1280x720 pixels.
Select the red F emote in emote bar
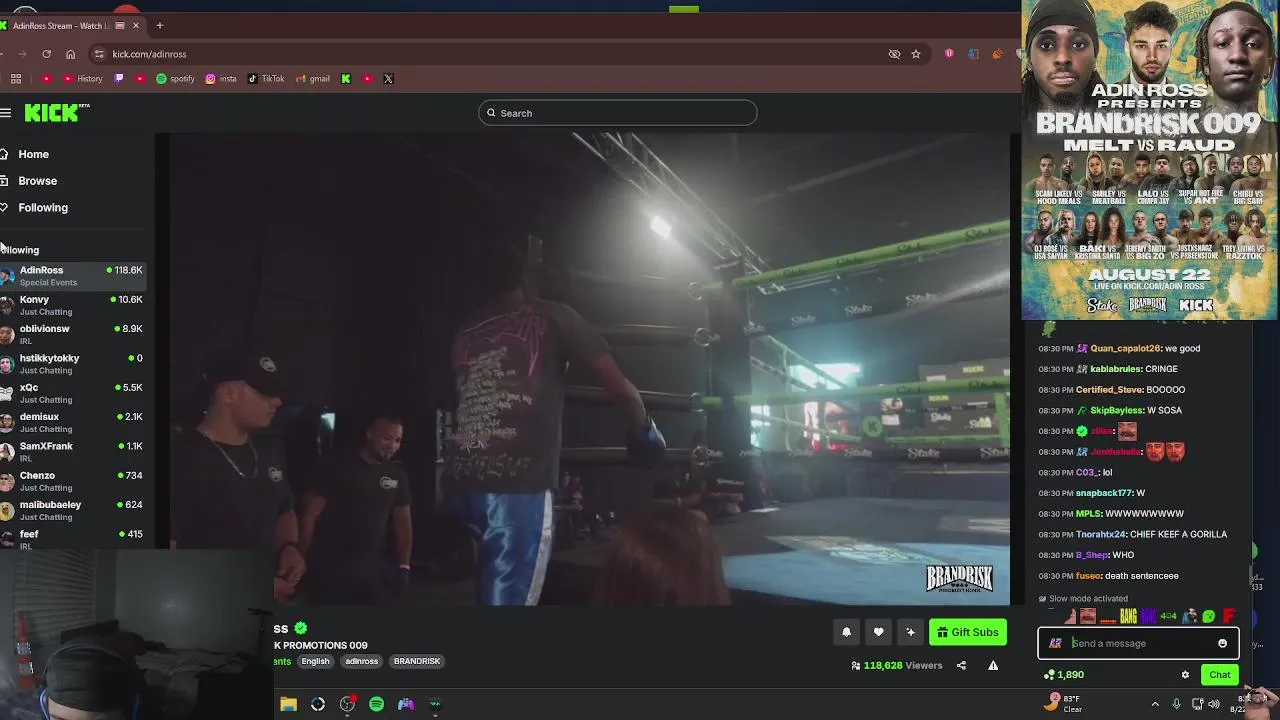1229,616
